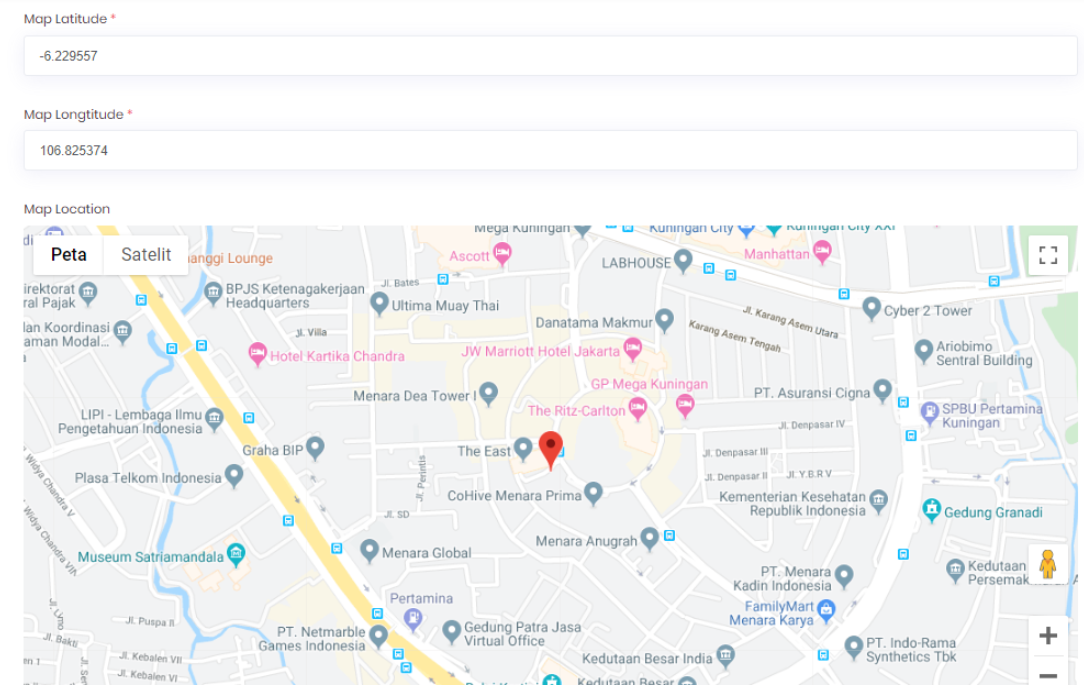This screenshot has height=685, width=1084.
Task: Click the Menara Global location pin
Action: pyautogui.click(x=369, y=550)
